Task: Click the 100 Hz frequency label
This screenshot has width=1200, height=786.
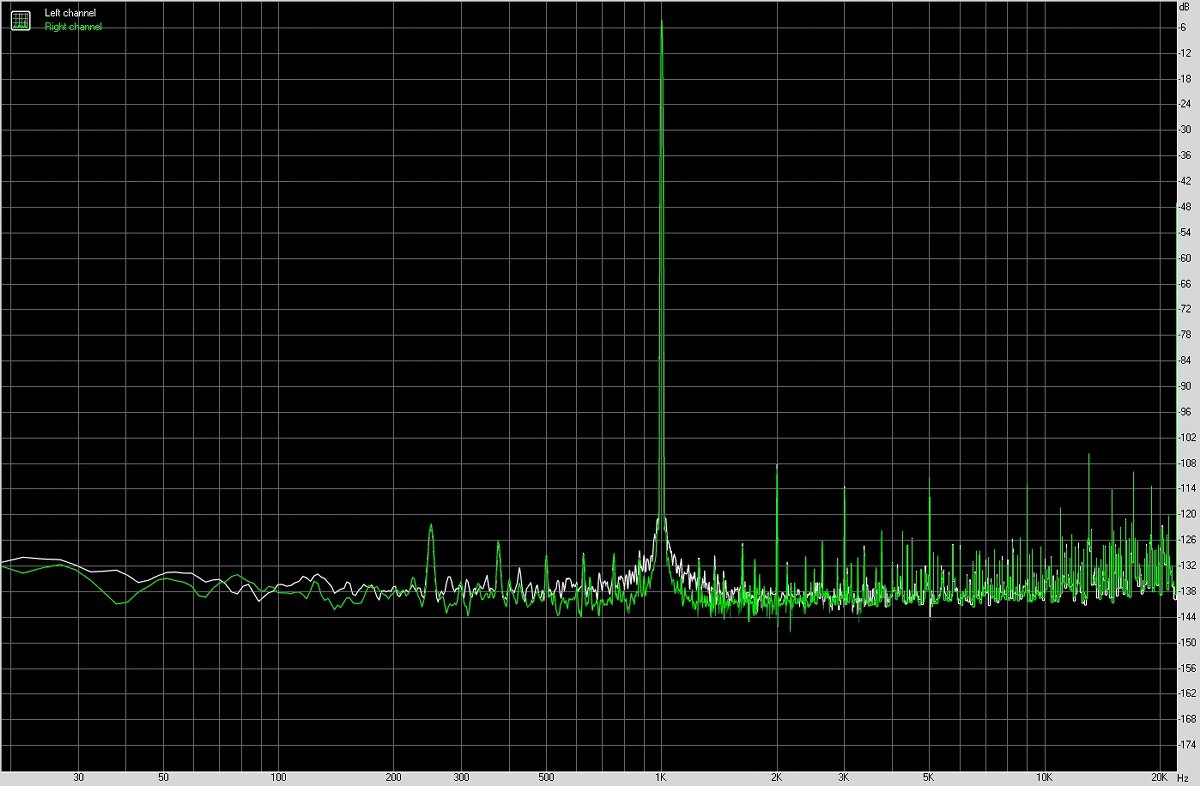Action: [278, 776]
